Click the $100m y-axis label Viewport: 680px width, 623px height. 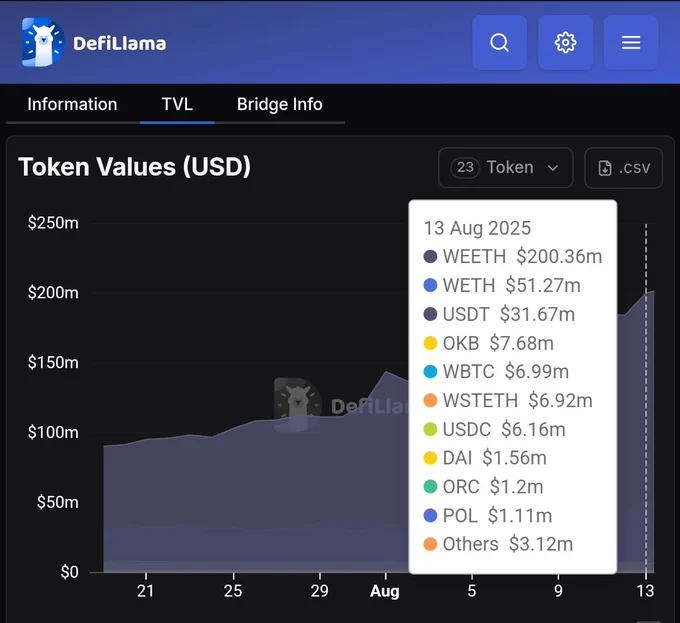coord(53,432)
